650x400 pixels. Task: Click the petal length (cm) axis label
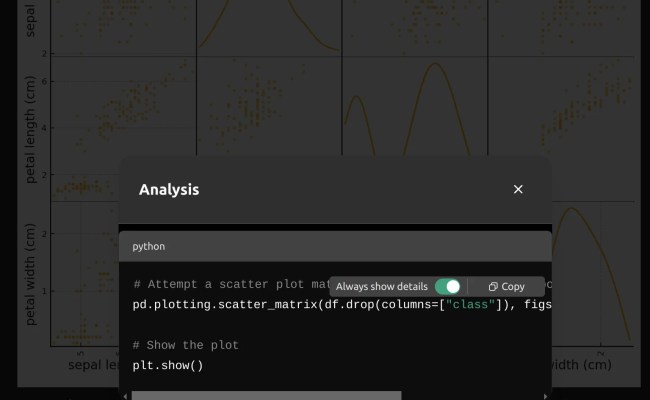coord(30,129)
